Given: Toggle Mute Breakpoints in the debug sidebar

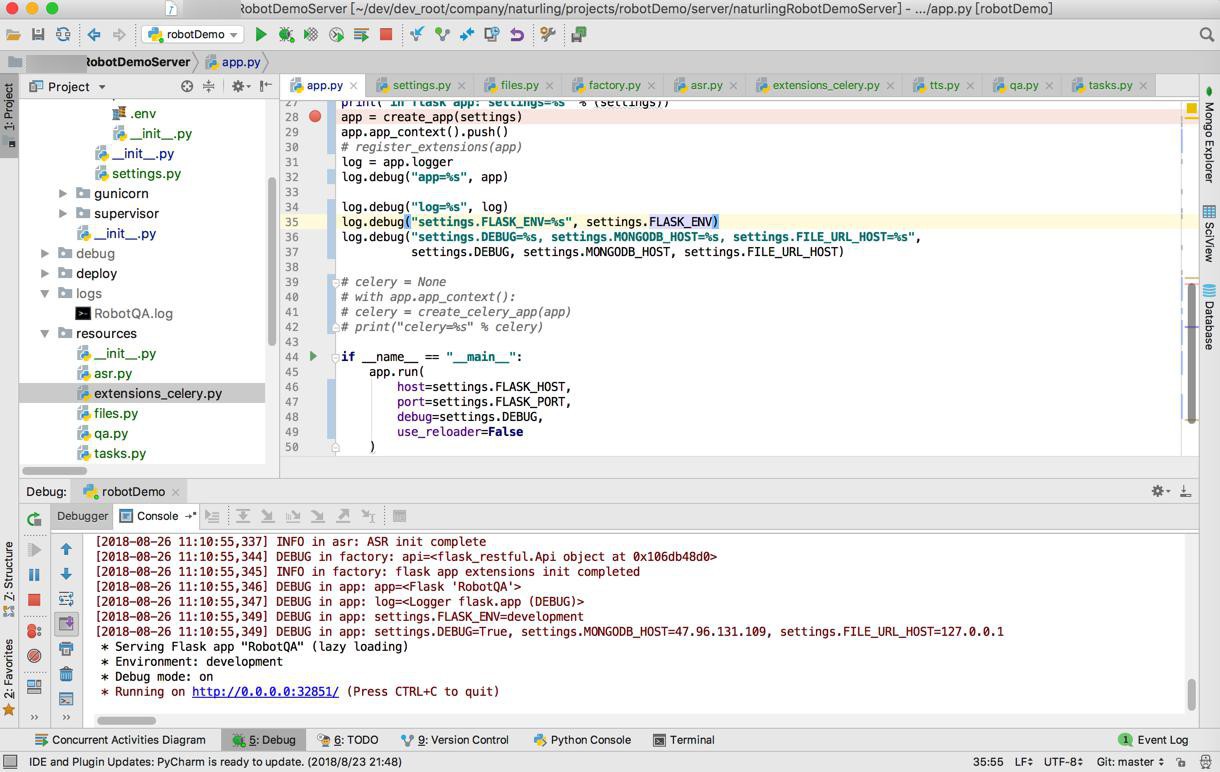Looking at the screenshot, I should (34, 656).
